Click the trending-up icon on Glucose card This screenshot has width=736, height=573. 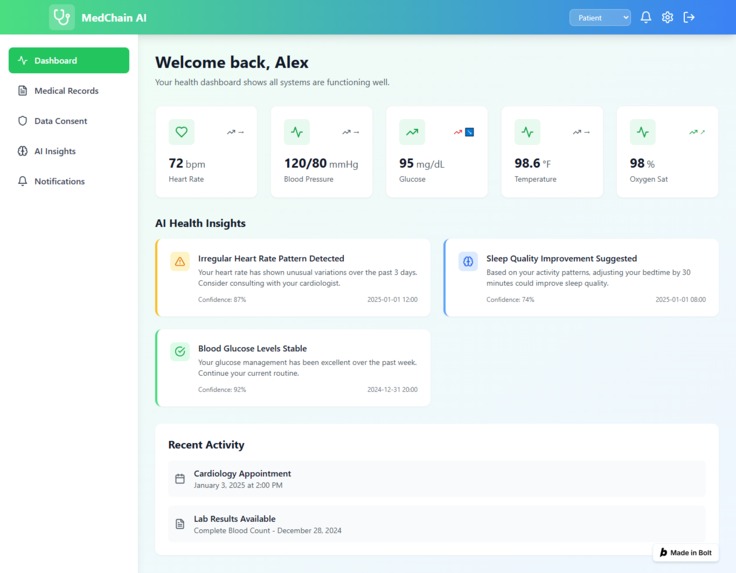412,132
